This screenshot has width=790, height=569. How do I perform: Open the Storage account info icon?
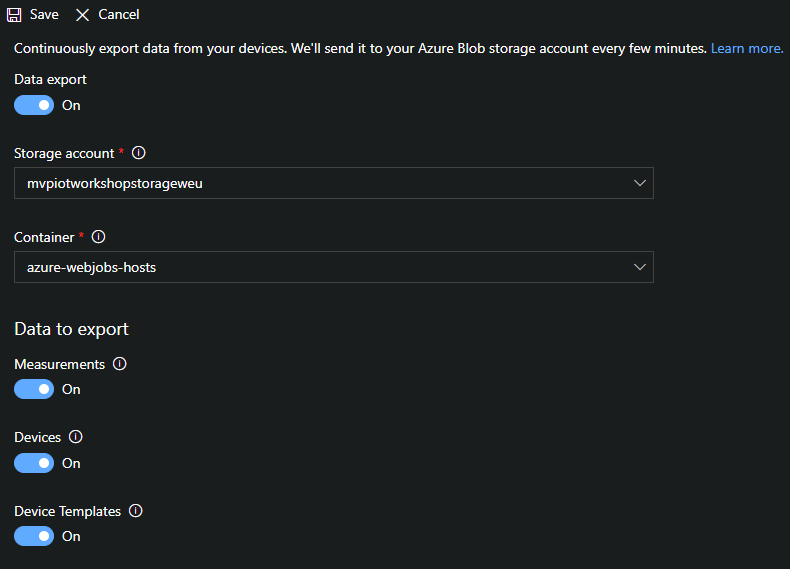point(139,153)
